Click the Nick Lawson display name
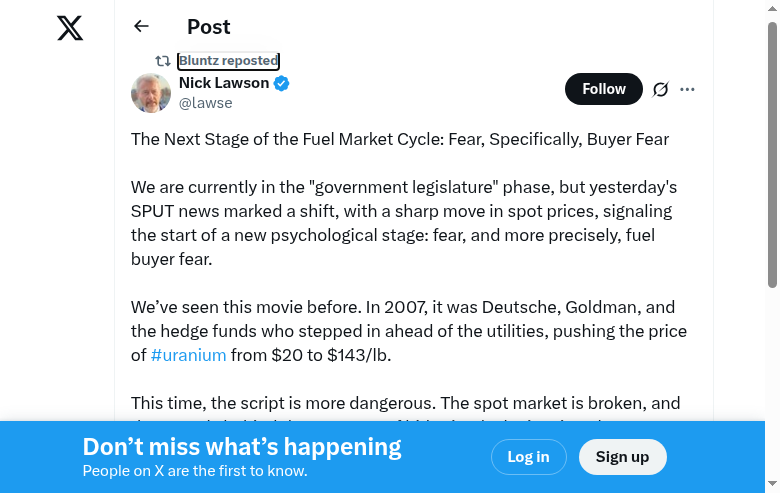Viewport: 780px width, 493px height. point(224,83)
